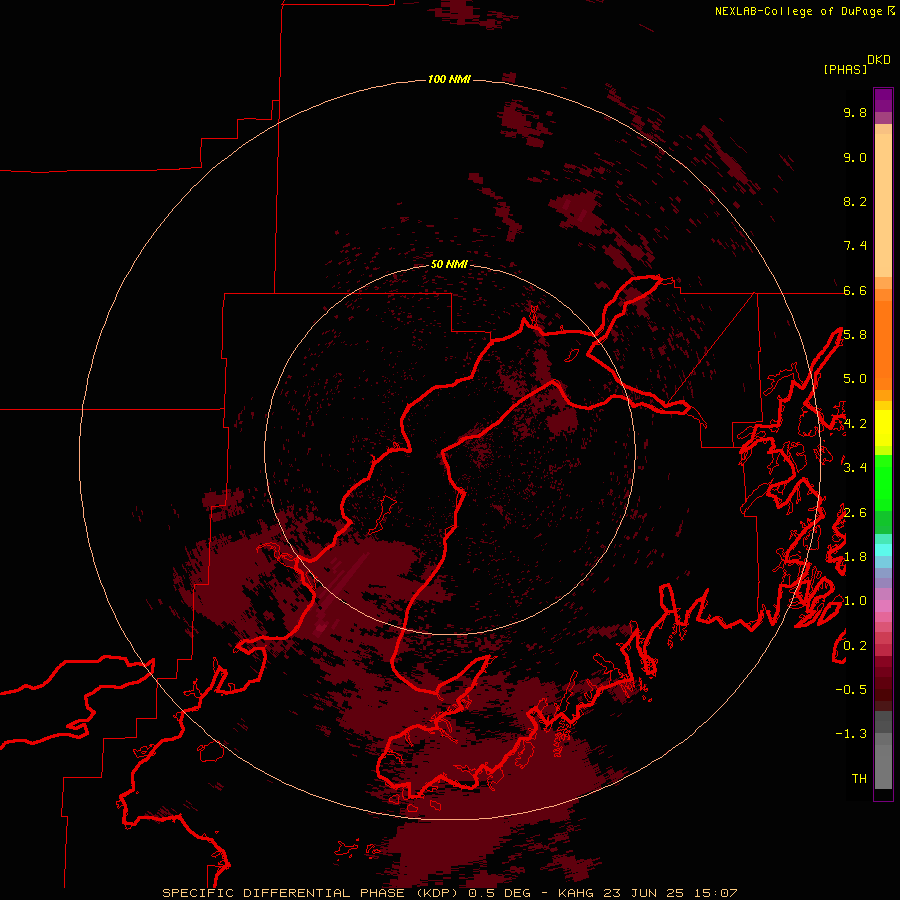Click the -1.3 scale value
The image size is (900, 900).
point(851,735)
